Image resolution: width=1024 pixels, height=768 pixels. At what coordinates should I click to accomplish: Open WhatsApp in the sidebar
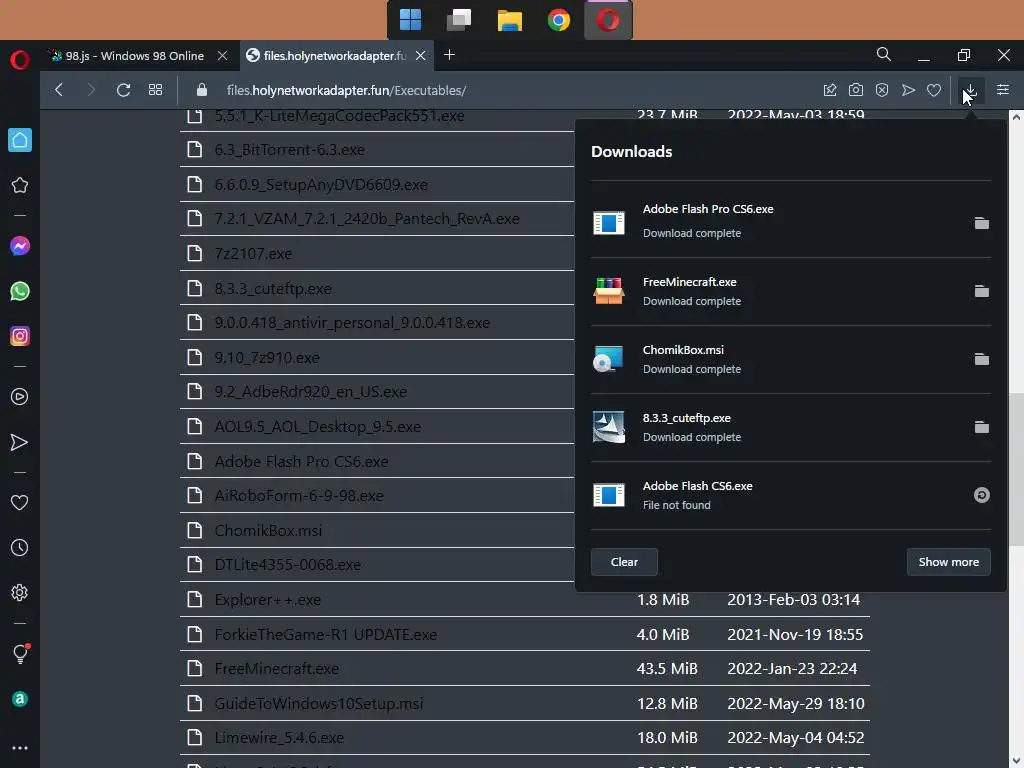coord(20,291)
